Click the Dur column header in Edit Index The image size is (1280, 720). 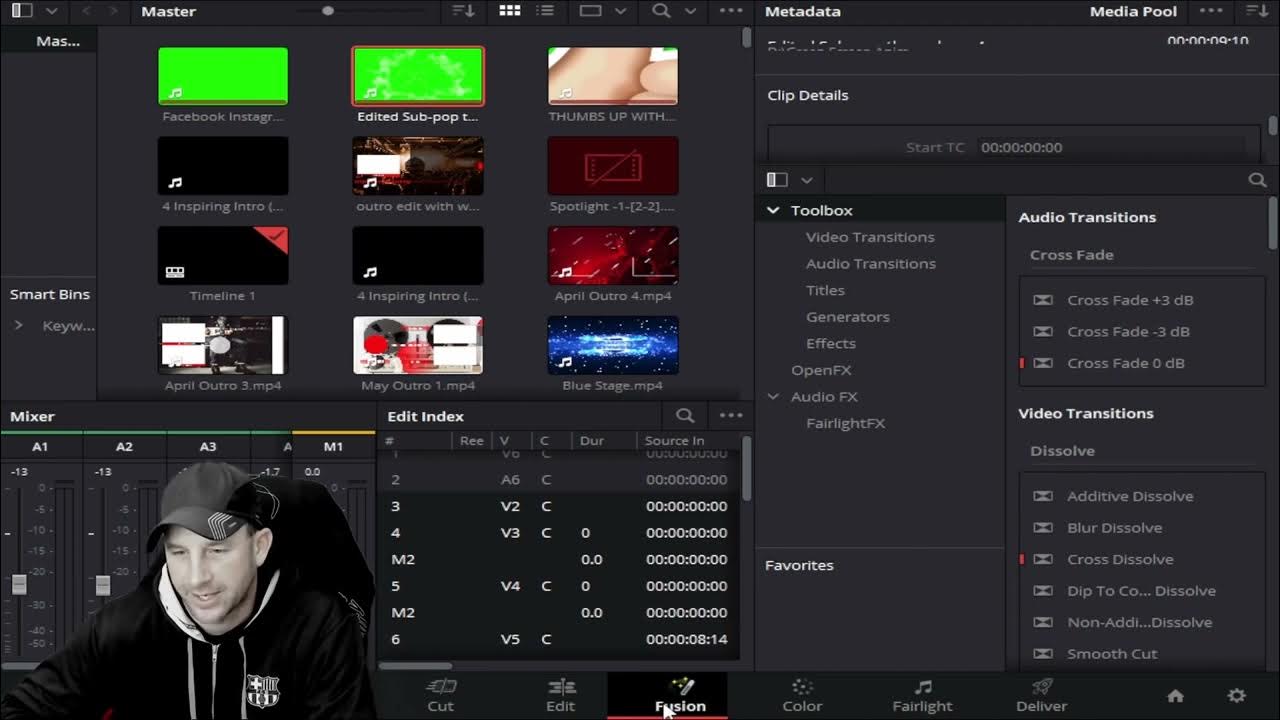point(592,440)
